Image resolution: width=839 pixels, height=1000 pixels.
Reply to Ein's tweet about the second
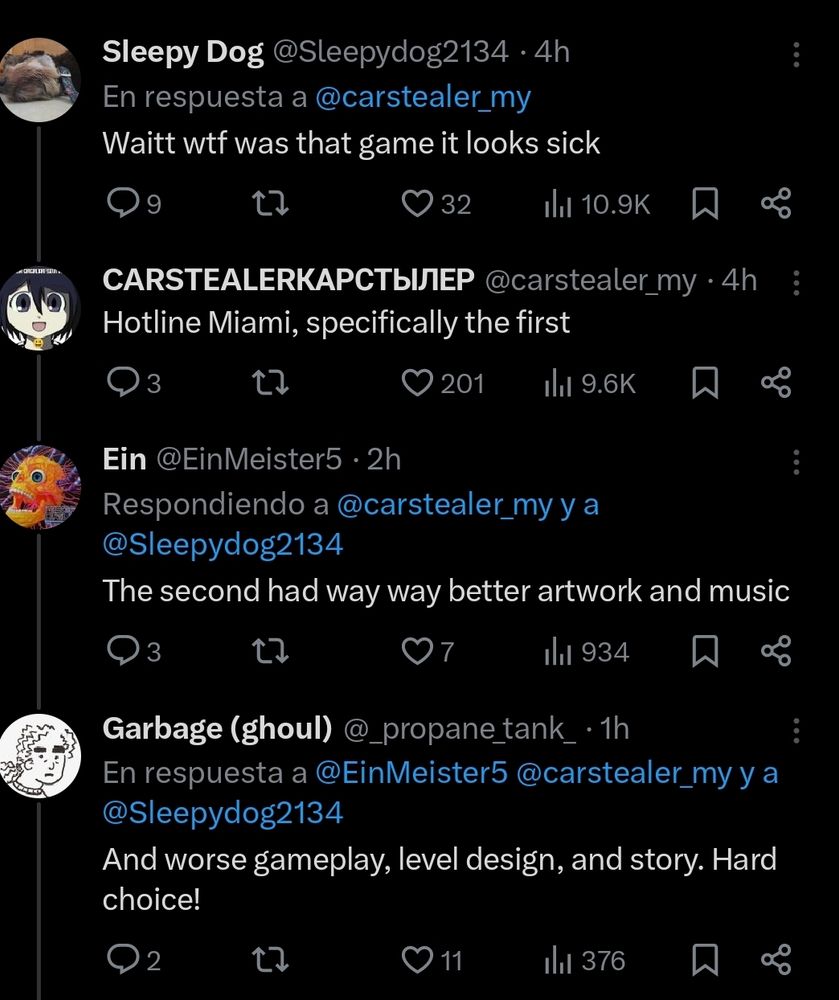133,651
